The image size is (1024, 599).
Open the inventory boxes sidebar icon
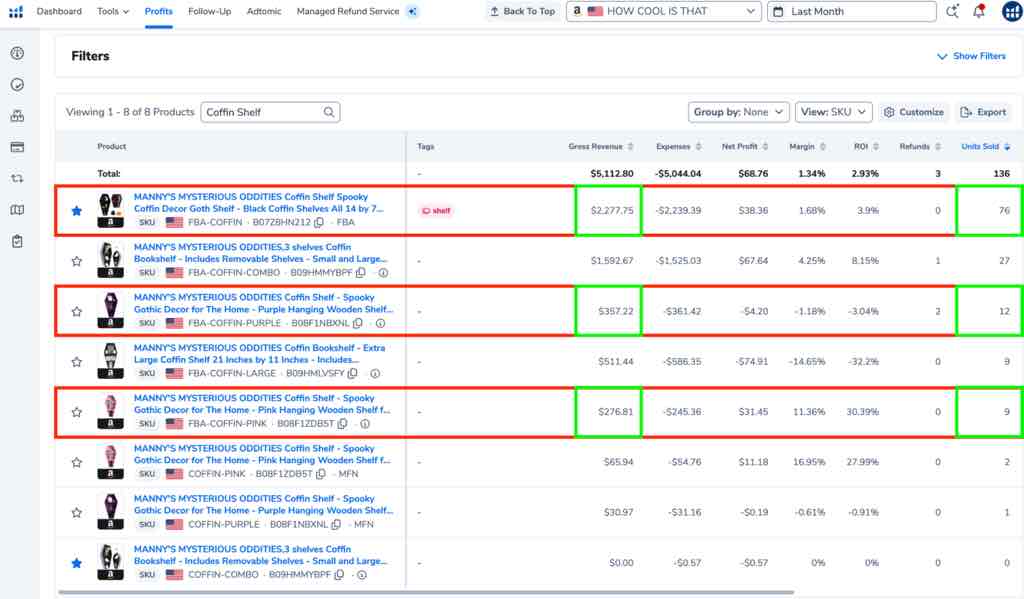tap(18, 116)
